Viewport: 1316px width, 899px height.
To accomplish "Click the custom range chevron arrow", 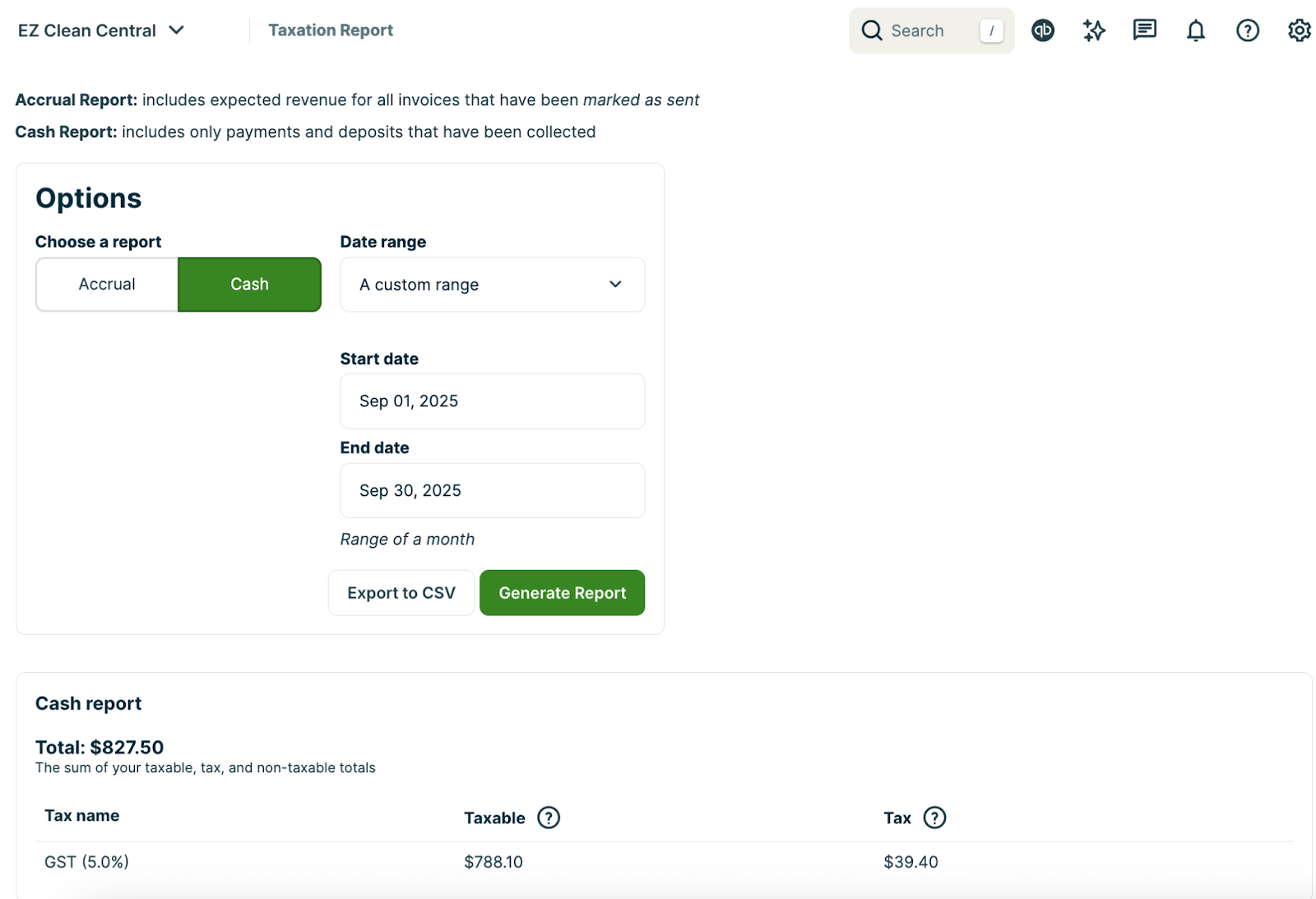I will (x=615, y=285).
